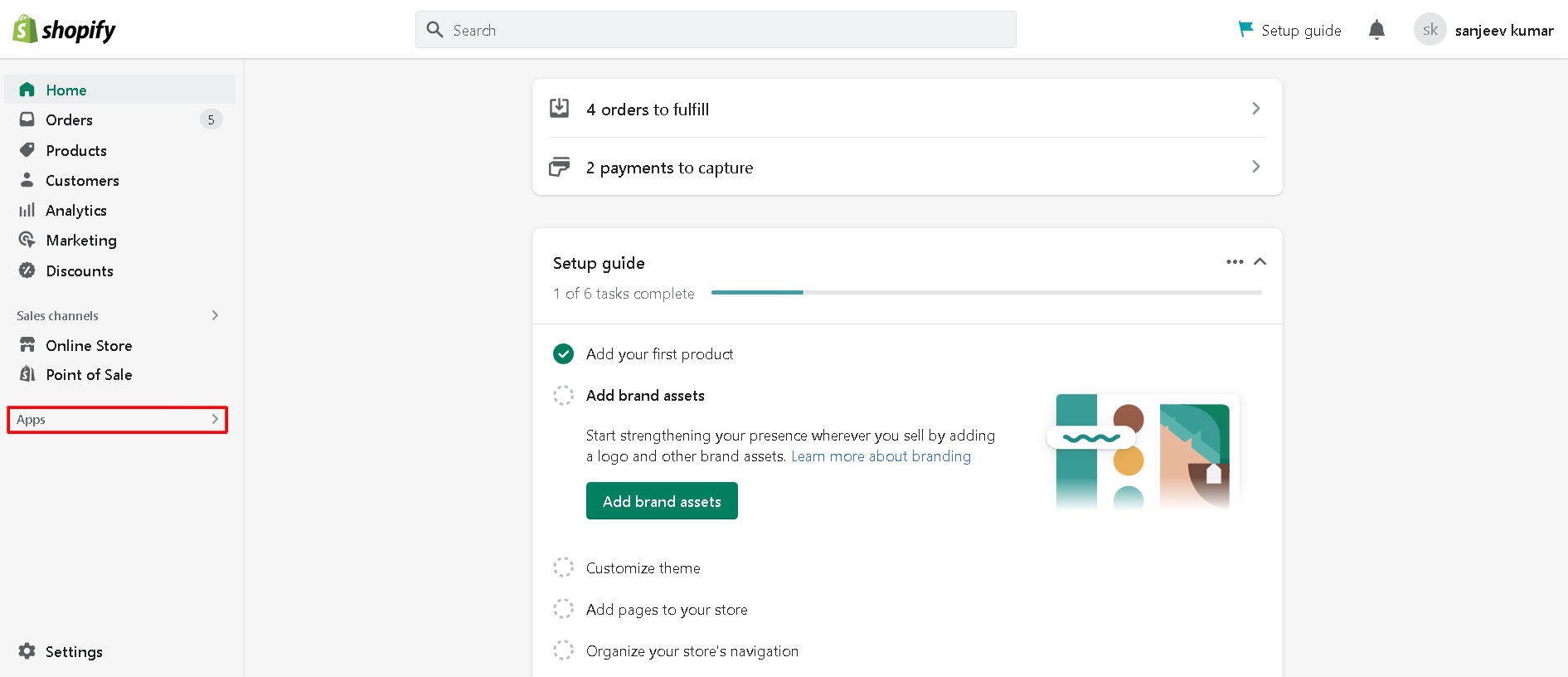Viewport: 1568px width, 677px height.
Task: Click the green Add brand assets button
Action: coord(662,501)
